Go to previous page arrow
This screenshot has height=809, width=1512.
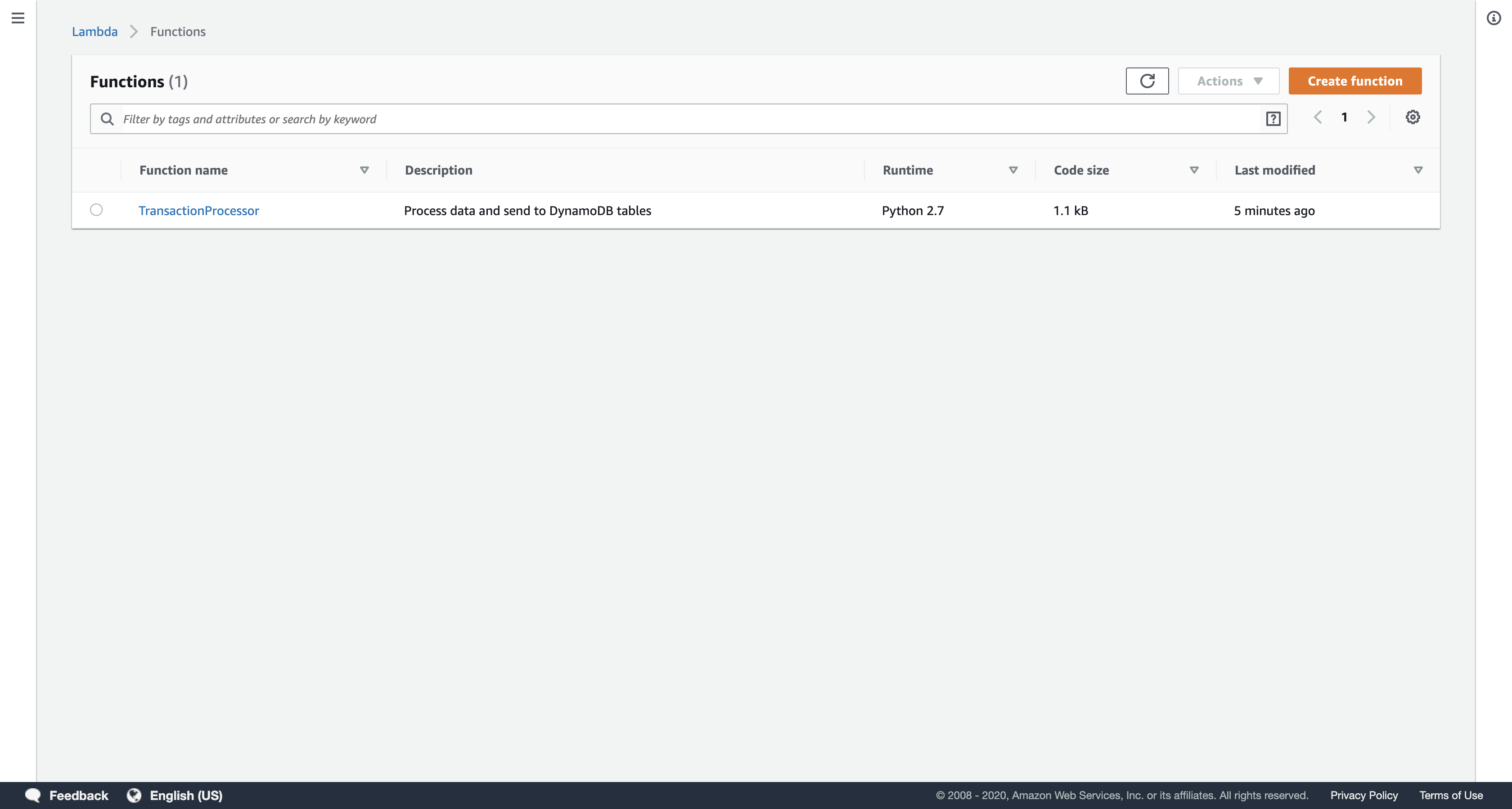1318,117
